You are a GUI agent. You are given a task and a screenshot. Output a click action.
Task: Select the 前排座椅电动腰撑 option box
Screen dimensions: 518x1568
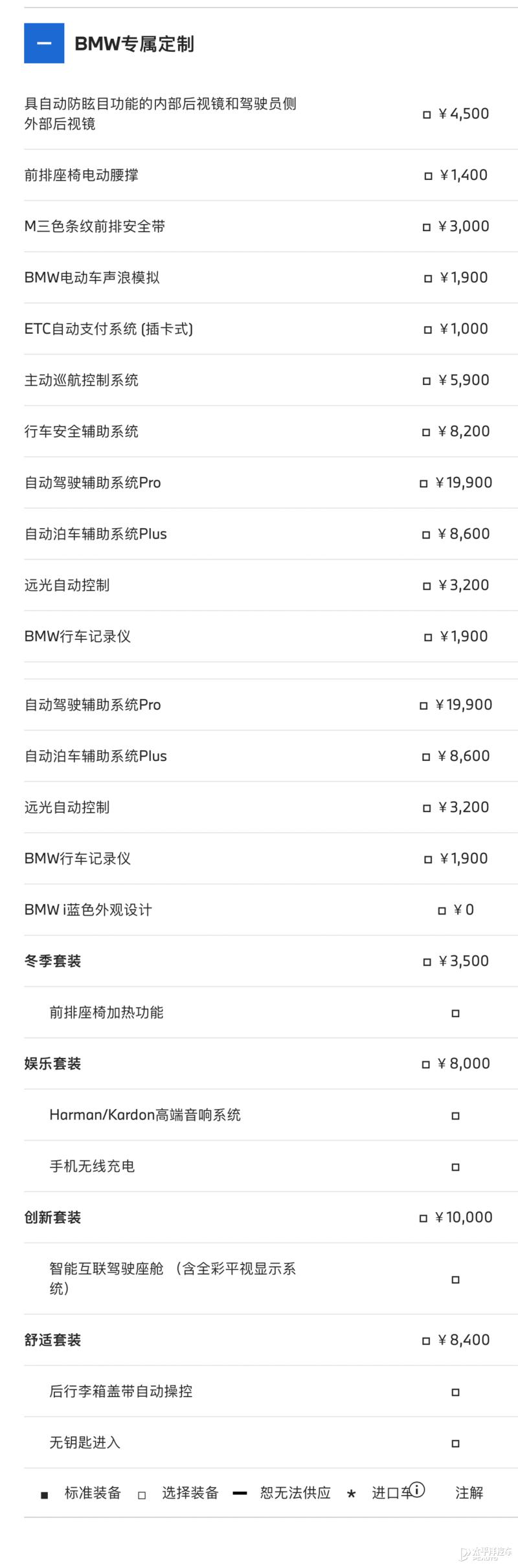pyautogui.click(x=428, y=176)
